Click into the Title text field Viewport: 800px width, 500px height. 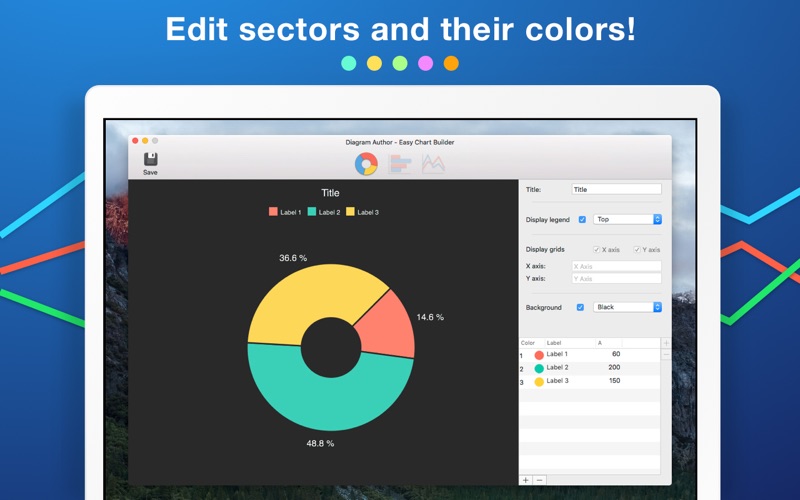click(616, 189)
